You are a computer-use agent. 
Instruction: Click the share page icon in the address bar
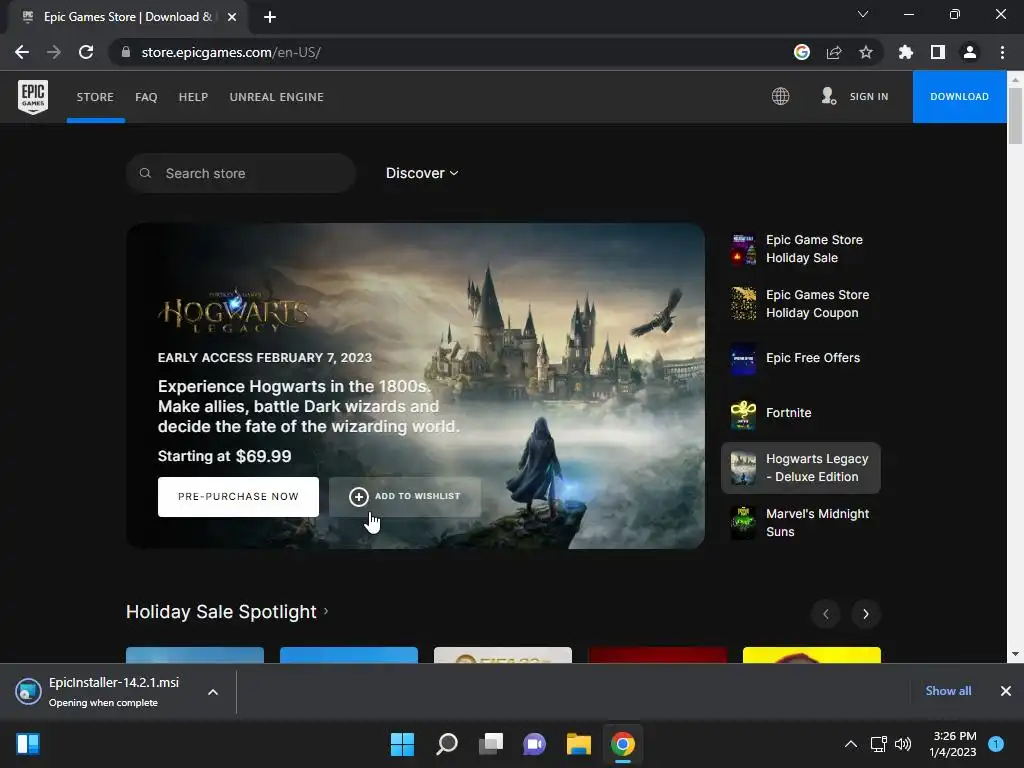point(834,52)
